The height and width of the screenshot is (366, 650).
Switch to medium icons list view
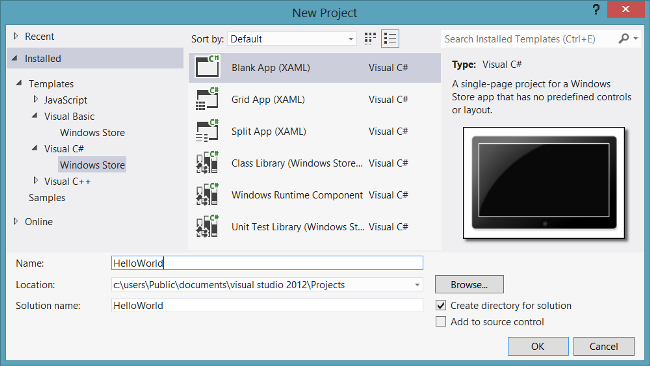[390, 39]
